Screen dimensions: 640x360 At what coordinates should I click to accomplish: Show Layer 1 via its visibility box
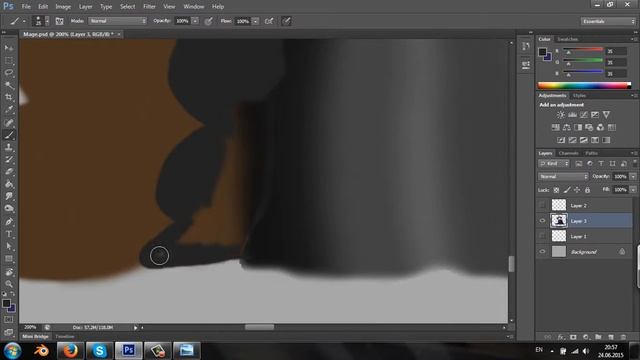542,236
